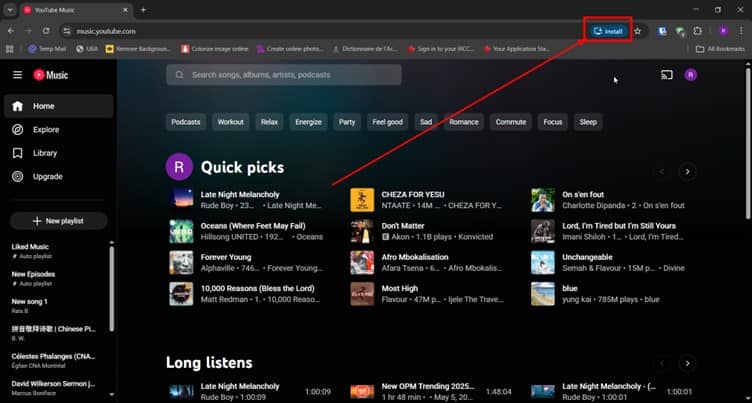Open Upgrade in the sidebar
Image resolution: width=752 pixels, height=403 pixels.
tap(59, 177)
